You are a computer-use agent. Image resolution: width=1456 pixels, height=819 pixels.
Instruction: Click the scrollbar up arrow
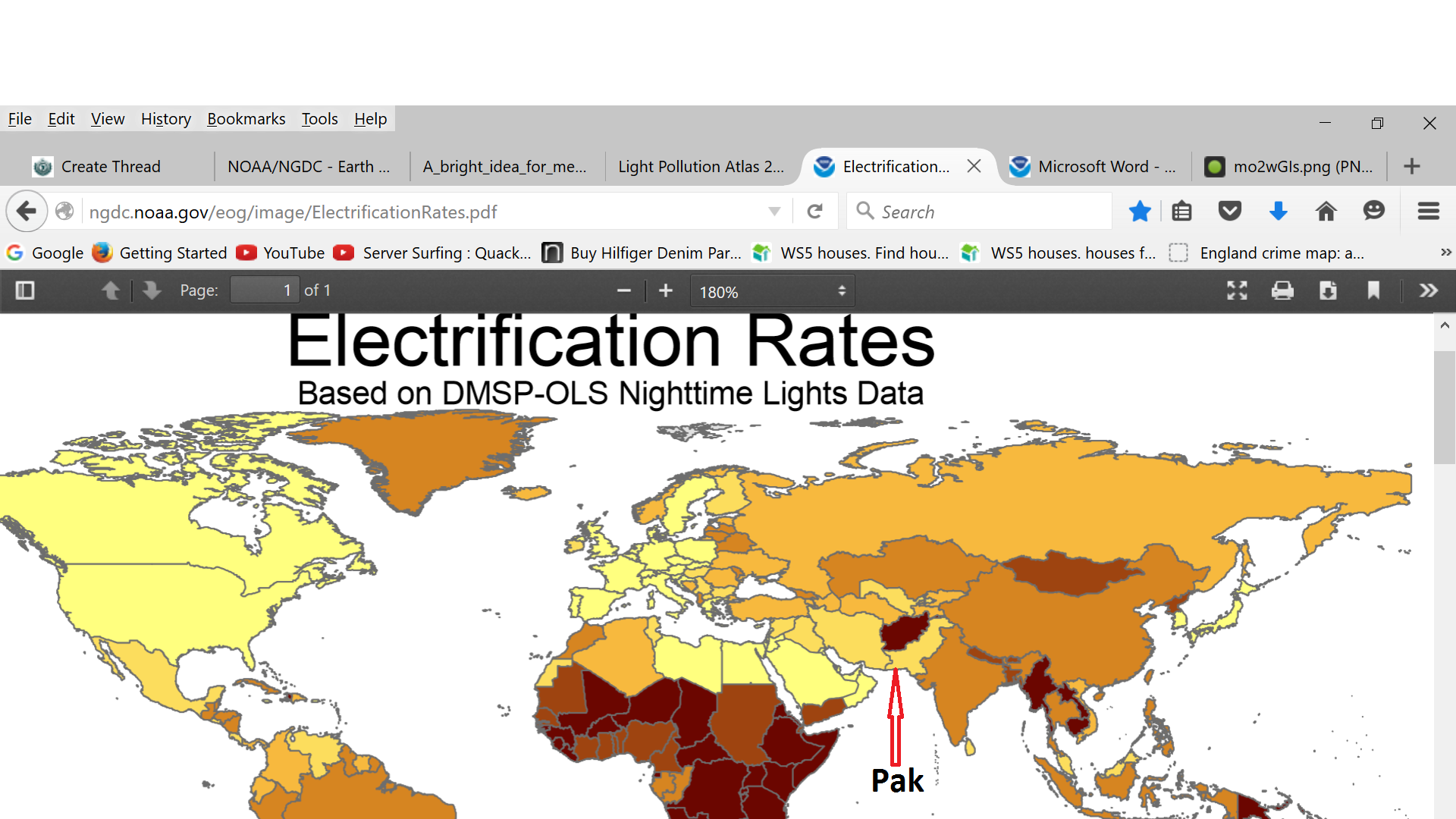(x=1445, y=325)
